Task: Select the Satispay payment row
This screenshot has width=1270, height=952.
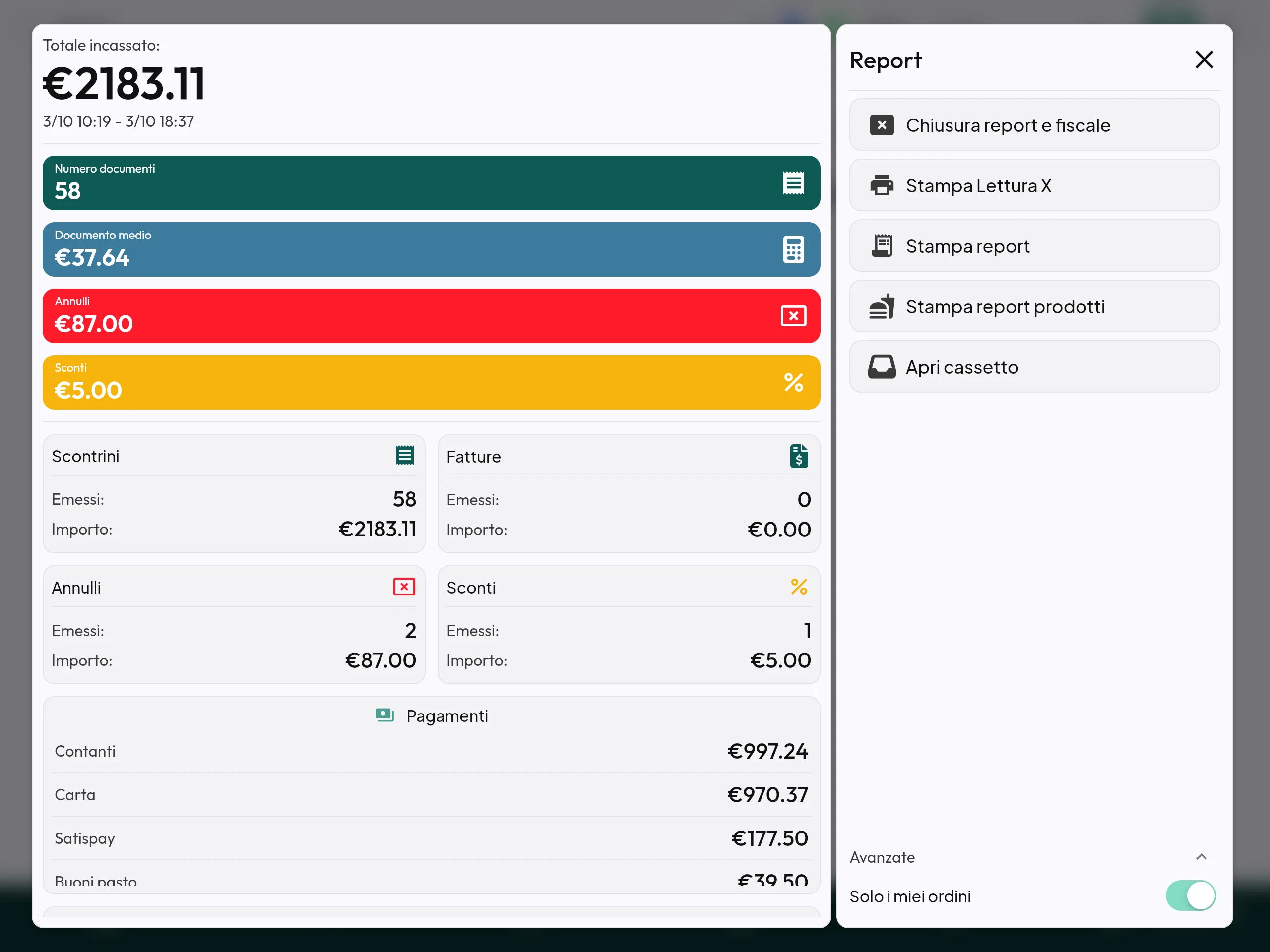Action: (431, 838)
